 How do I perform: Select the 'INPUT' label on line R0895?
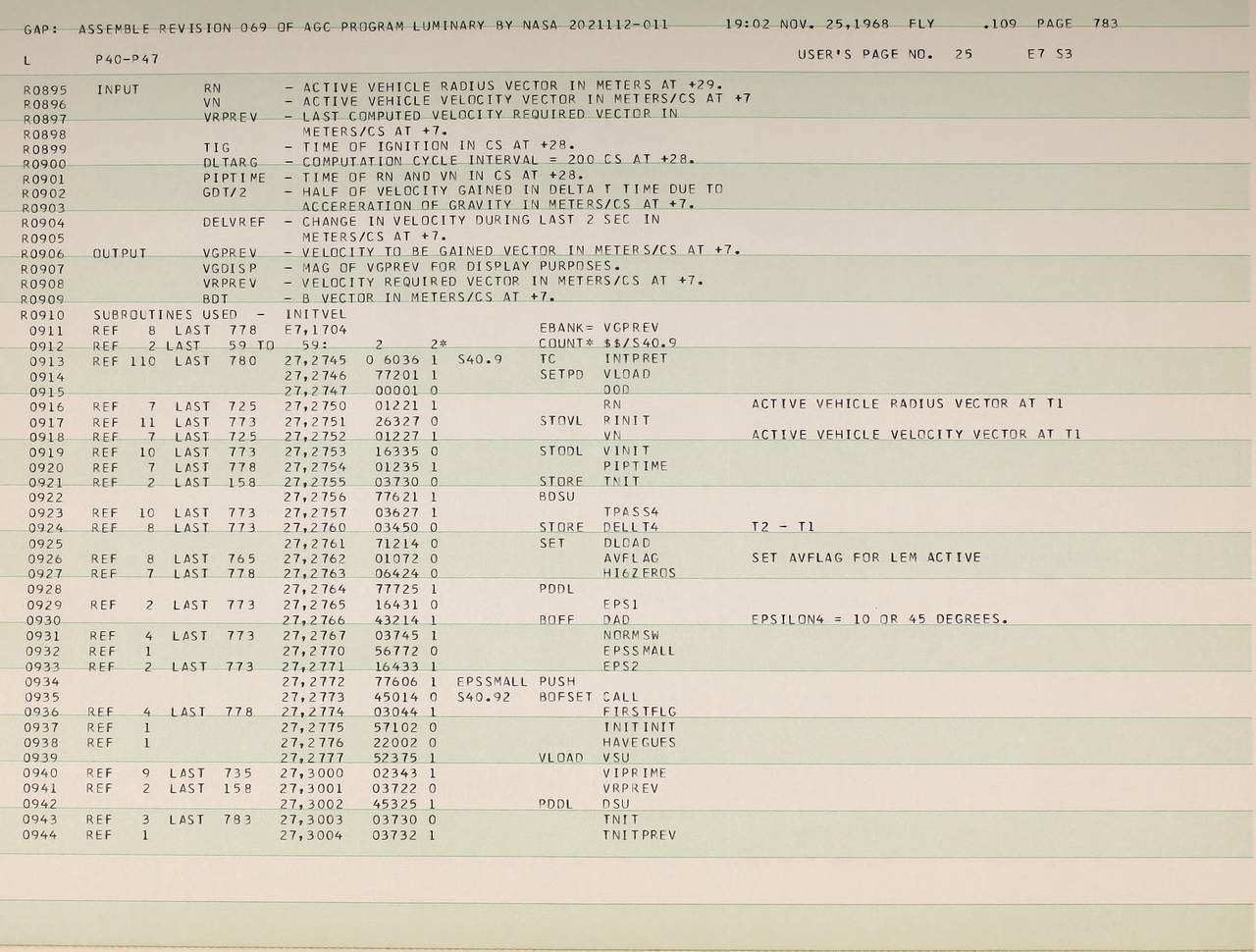click(118, 89)
